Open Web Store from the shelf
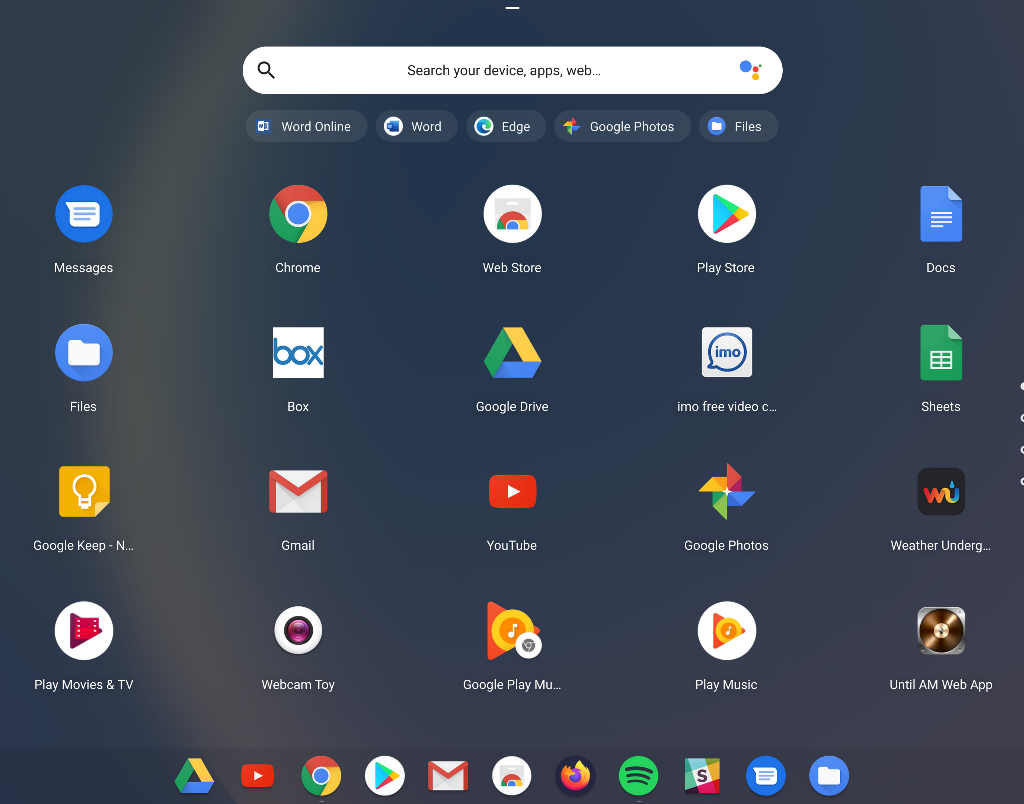Screen dimensions: 1024x804 point(511,776)
